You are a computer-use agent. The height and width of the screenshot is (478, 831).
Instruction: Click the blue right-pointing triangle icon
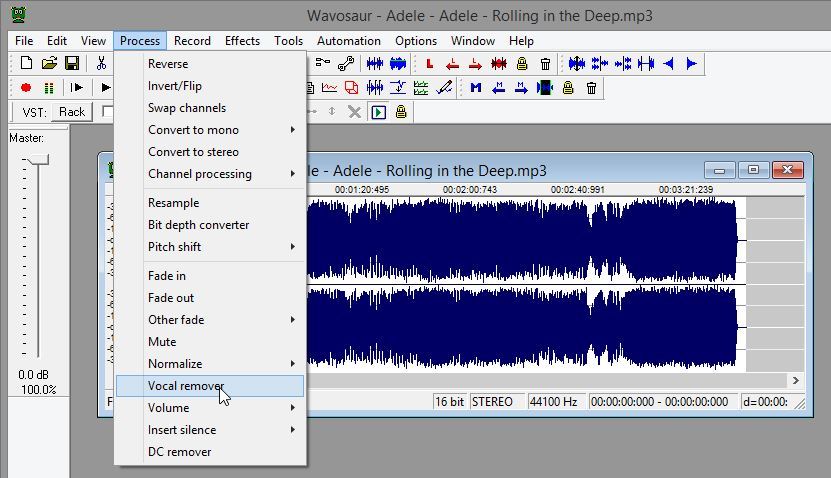tap(691, 64)
